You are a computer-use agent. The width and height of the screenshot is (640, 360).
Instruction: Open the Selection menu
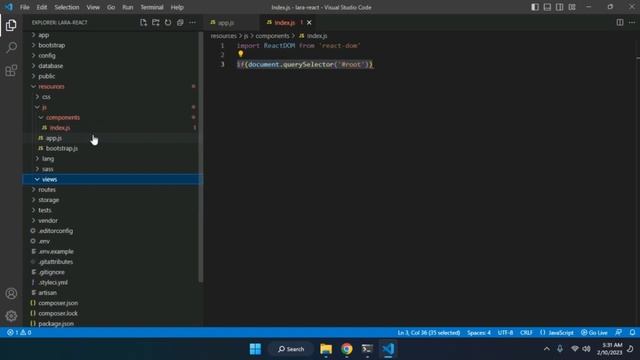[x=67, y=7]
